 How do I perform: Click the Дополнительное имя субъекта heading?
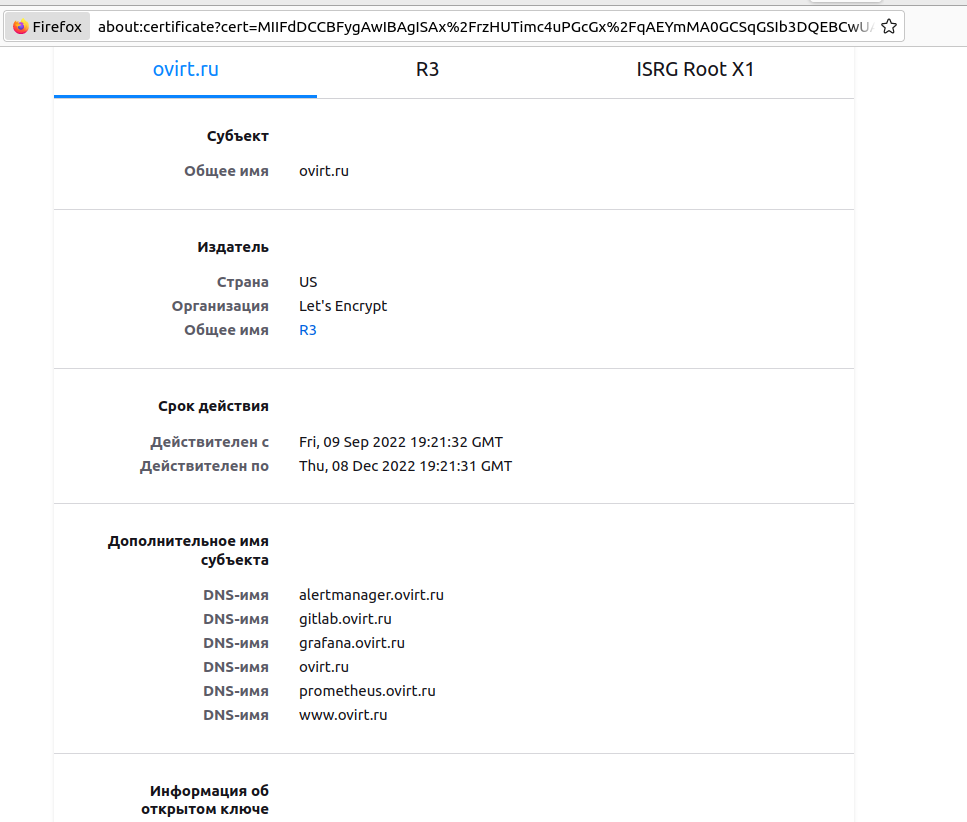coord(188,550)
